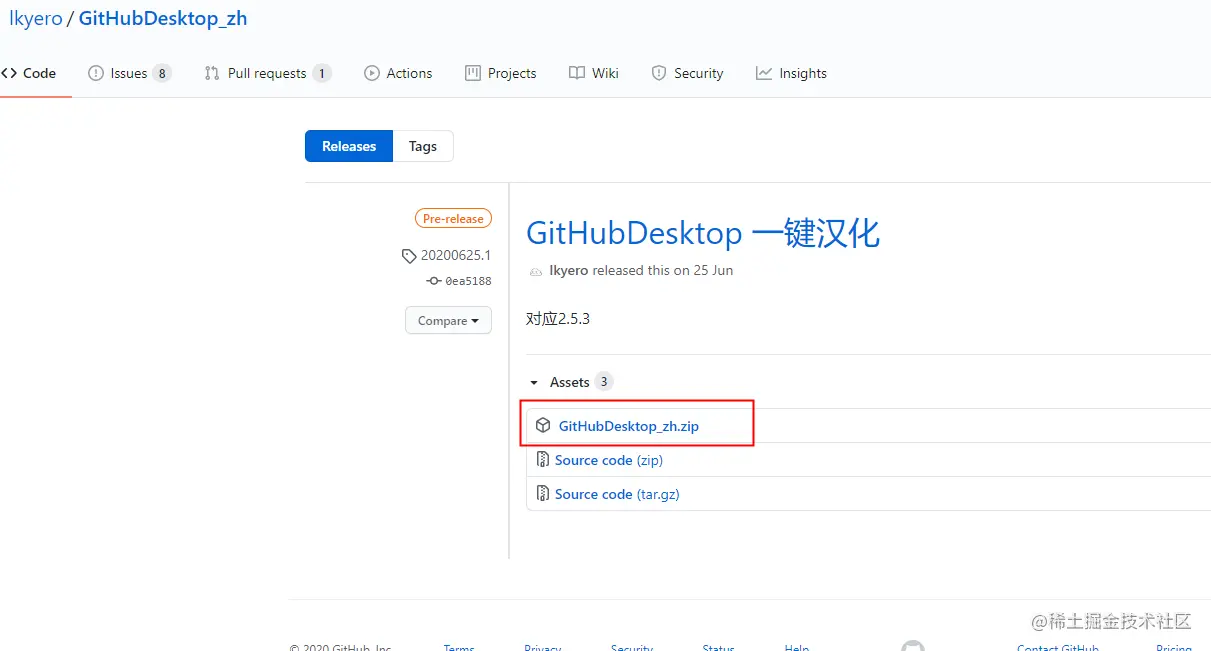Click the Projects board icon
Screen dimensions: 1211x651
pyautogui.click(x=473, y=73)
